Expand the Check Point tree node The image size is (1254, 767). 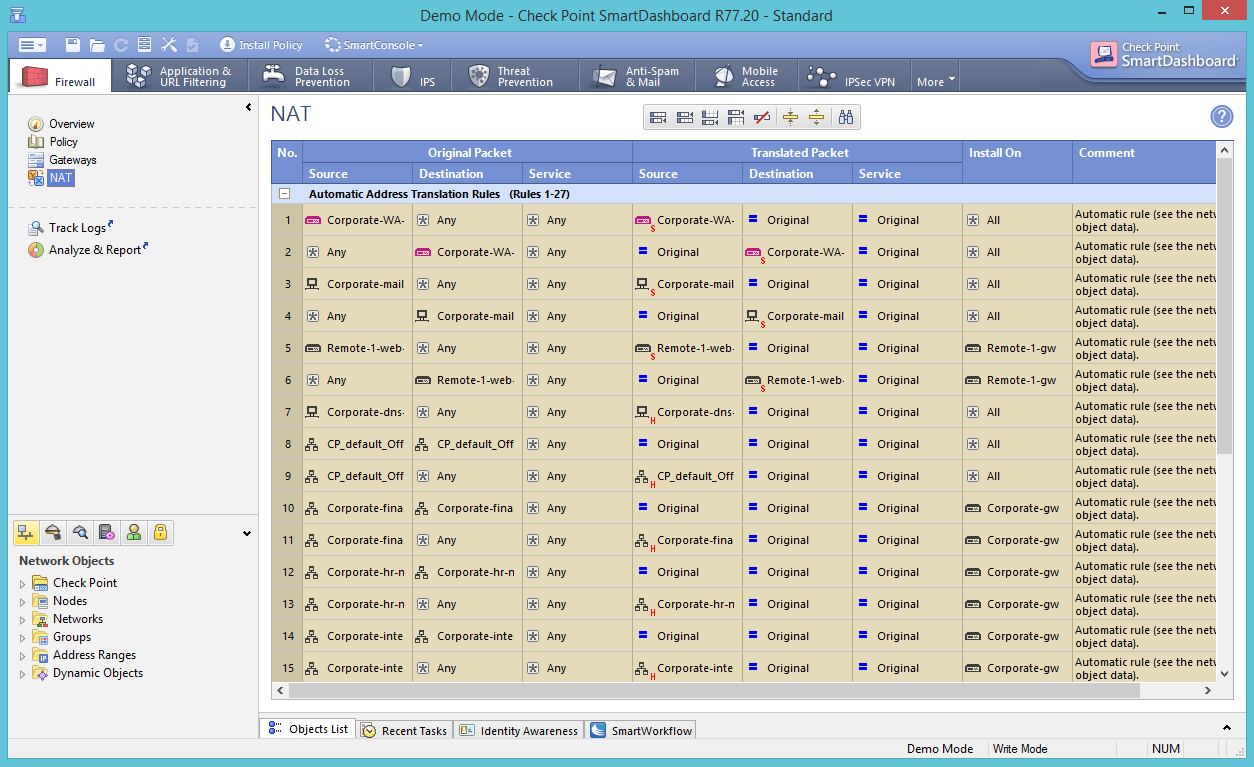click(x=23, y=584)
